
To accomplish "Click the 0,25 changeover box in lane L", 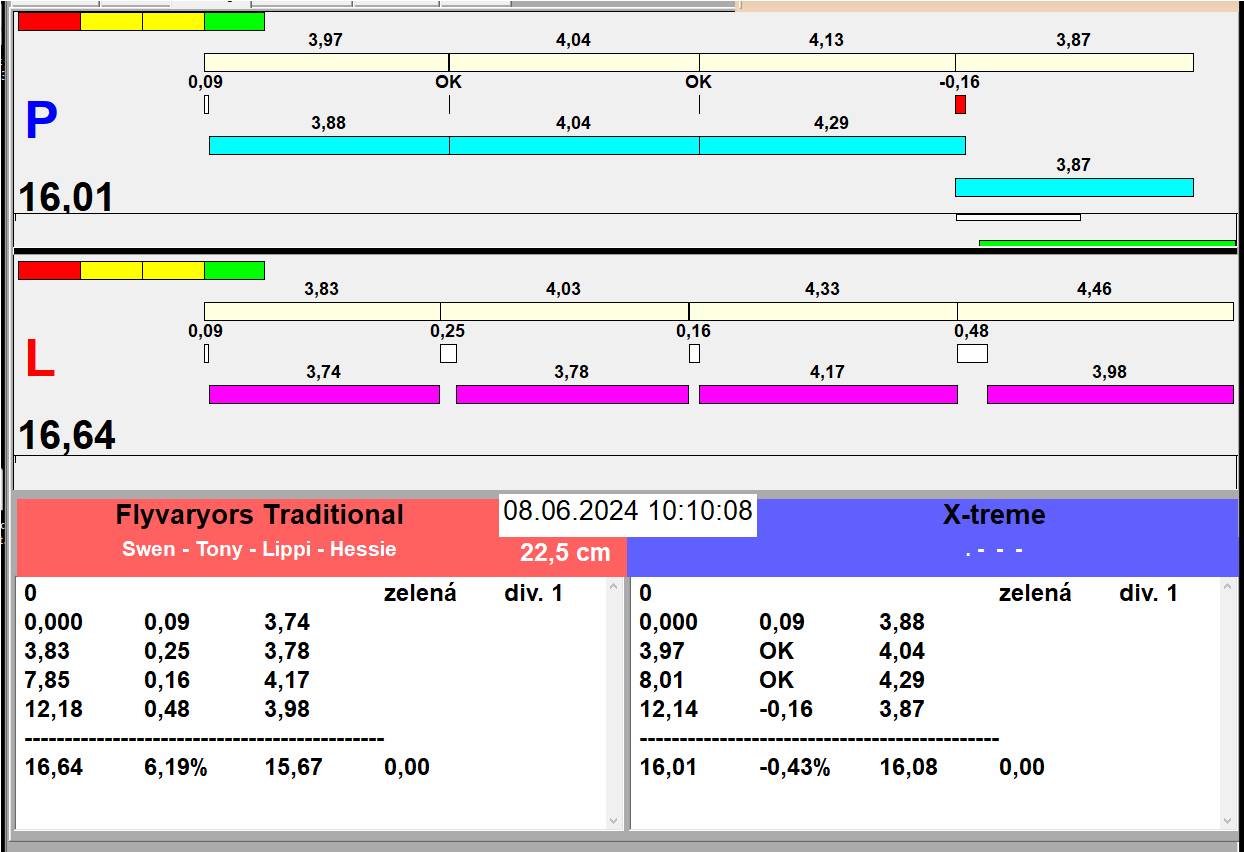I will (x=448, y=353).
